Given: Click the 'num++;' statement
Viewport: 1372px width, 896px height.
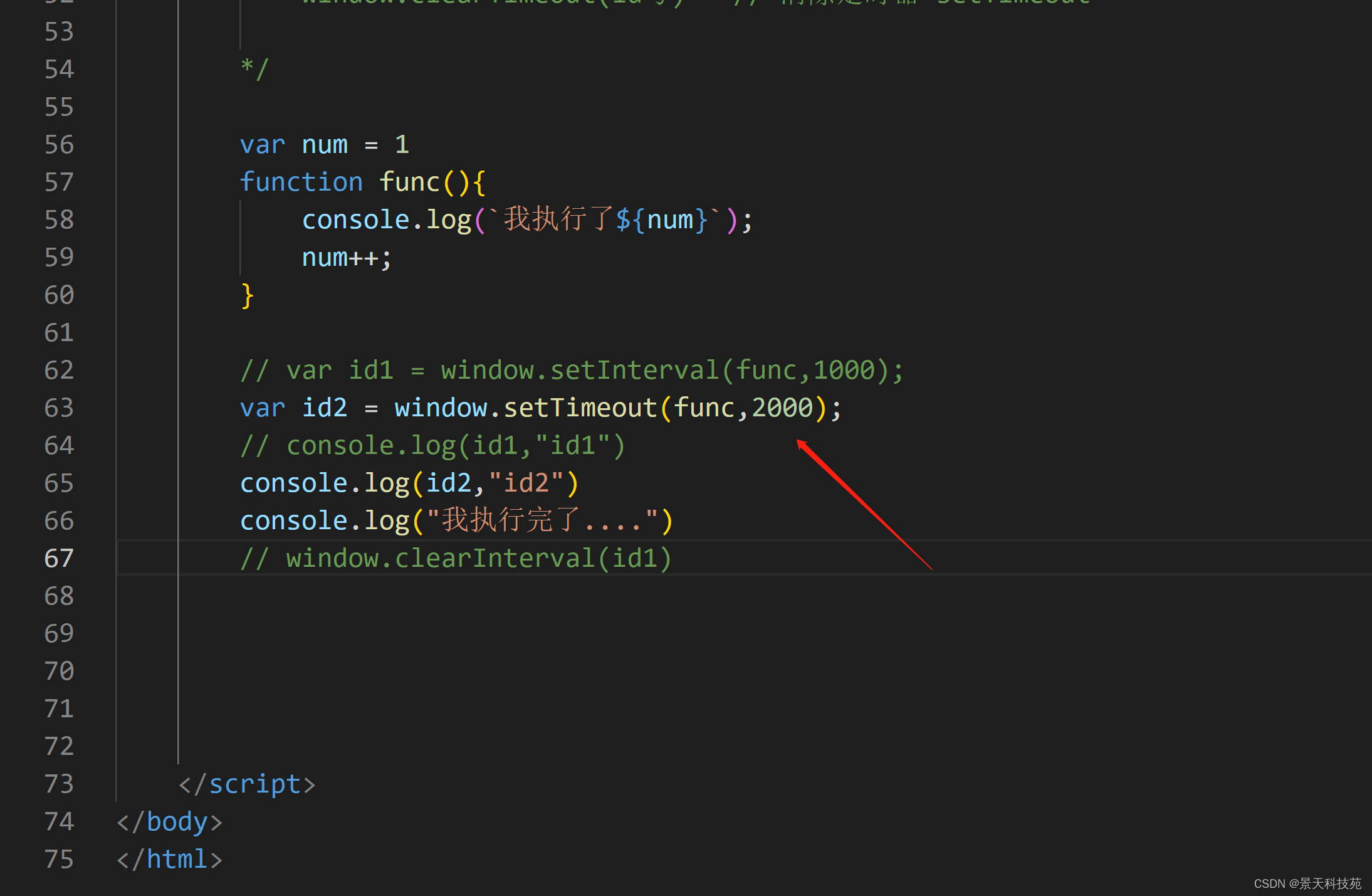Looking at the screenshot, I should pos(347,258).
